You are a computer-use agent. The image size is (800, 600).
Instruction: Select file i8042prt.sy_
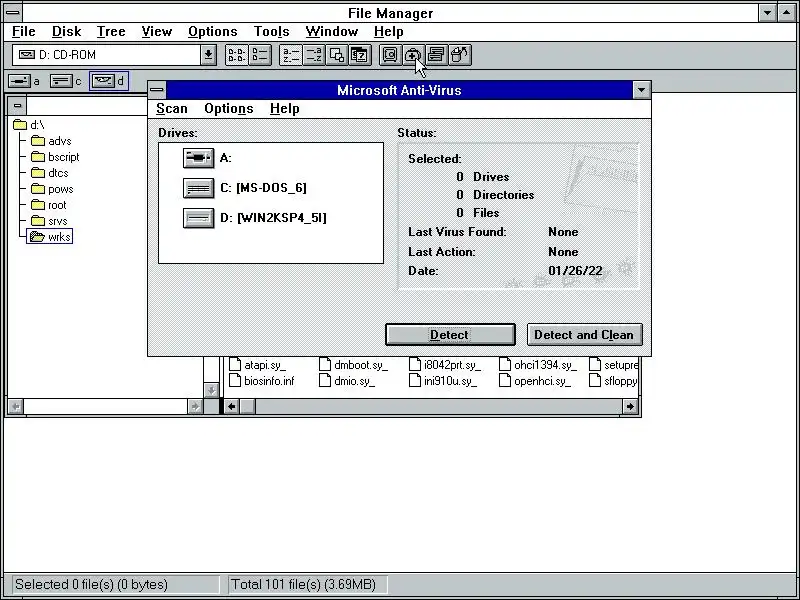(x=445, y=365)
